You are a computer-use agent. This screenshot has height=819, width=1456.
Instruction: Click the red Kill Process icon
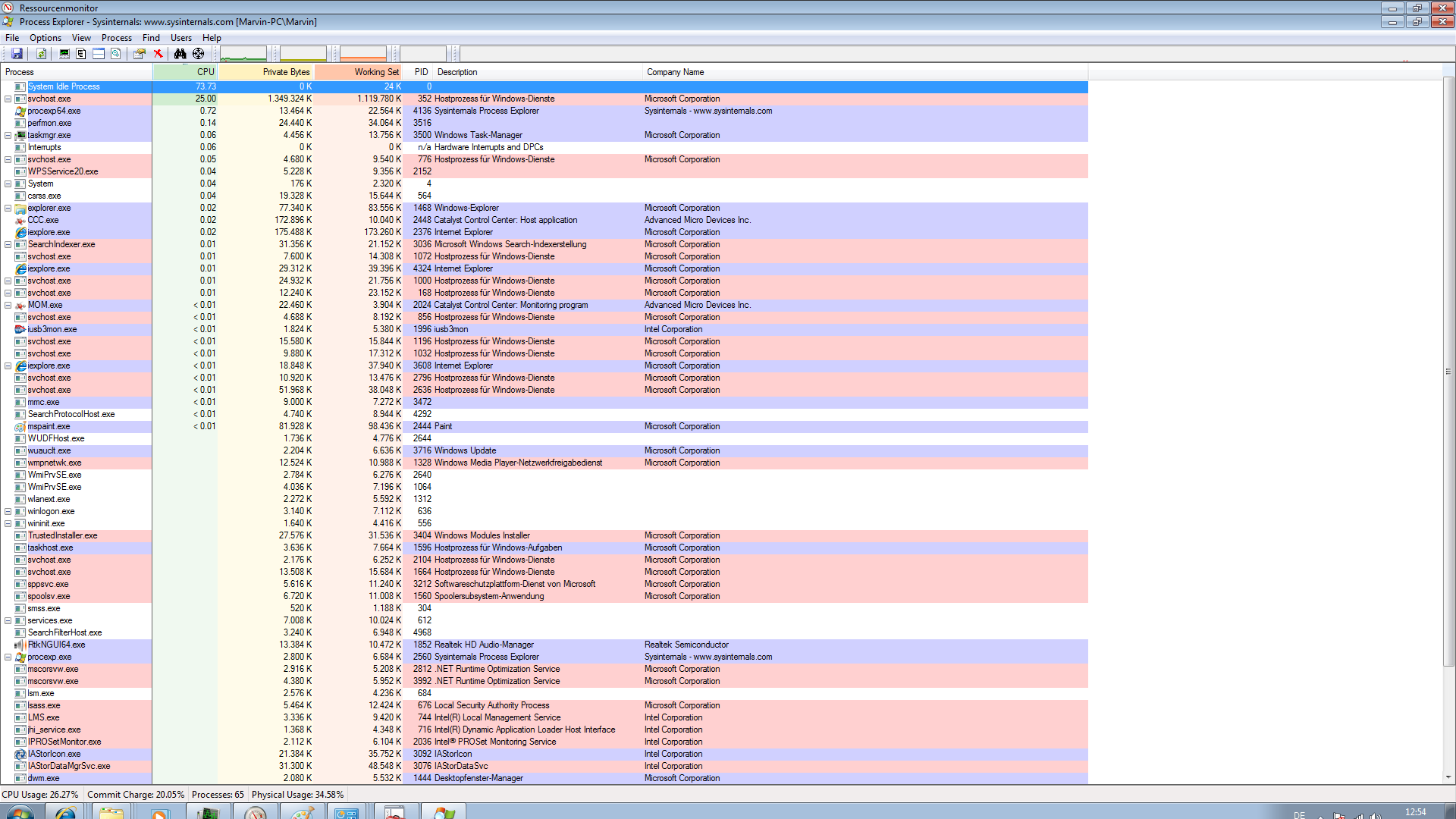click(x=158, y=54)
